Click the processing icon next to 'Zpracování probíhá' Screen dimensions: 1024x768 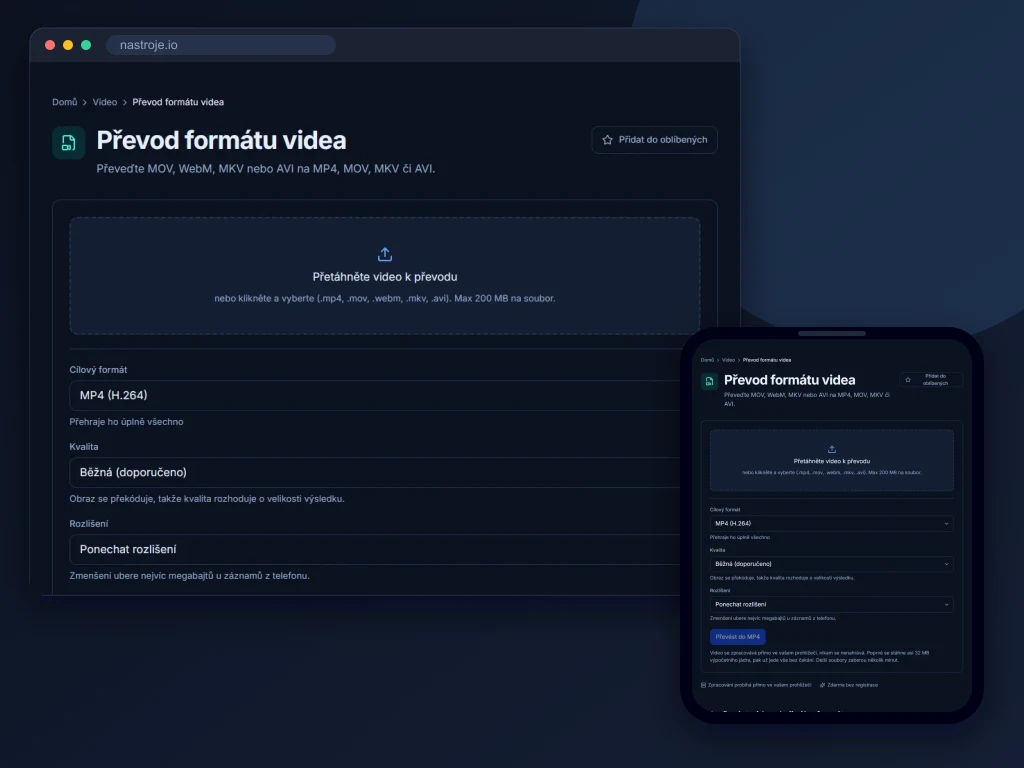pyautogui.click(x=703, y=685)
